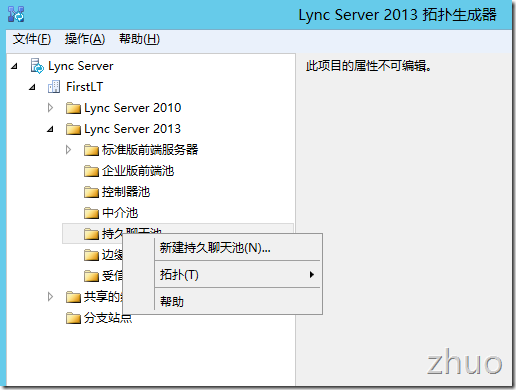Click the Lync Server 2013 拓扑生成器 window title
Screen dimensions: 516x390
point(397,15)
